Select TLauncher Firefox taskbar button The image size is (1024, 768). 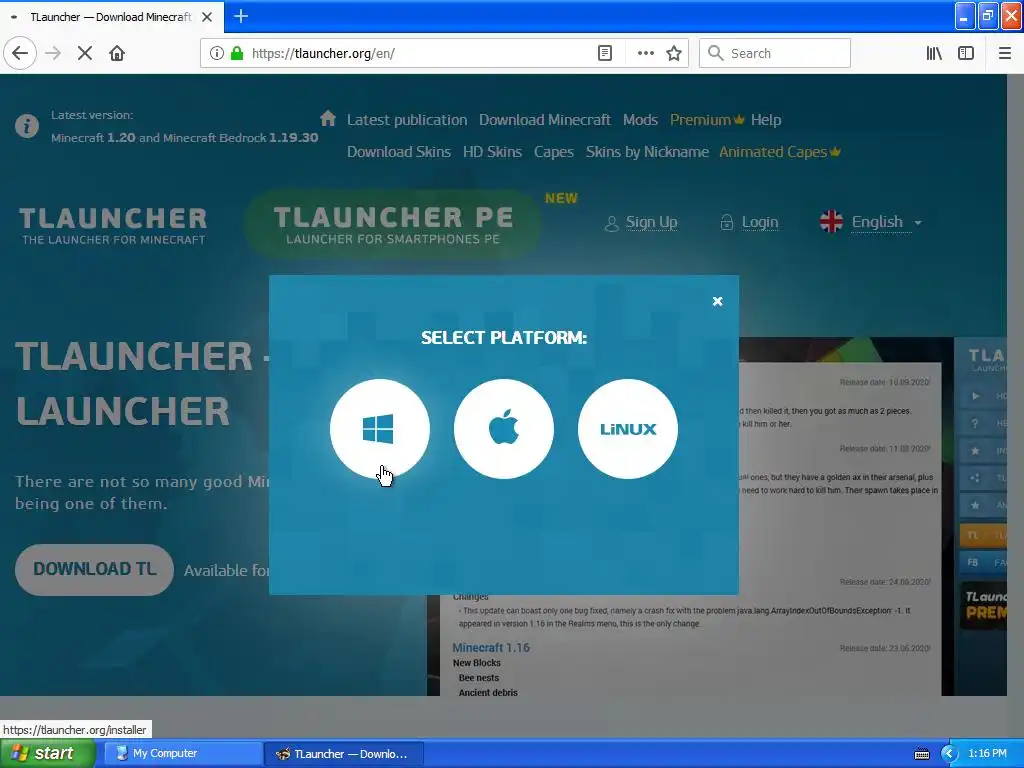[344, 754]
